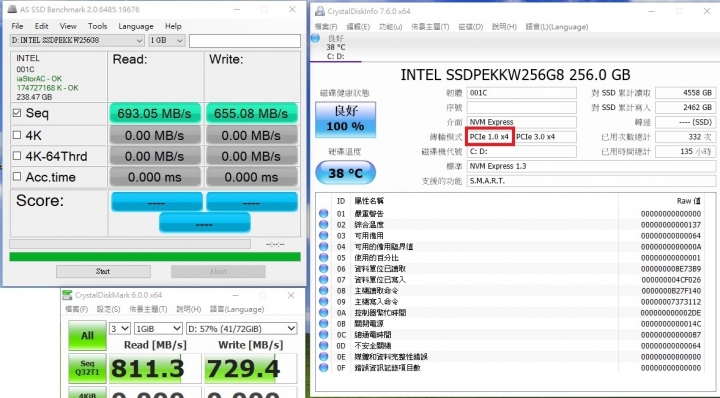
Task: Click the 655.08 MB/s Seq write result
Action: (252, 113)
